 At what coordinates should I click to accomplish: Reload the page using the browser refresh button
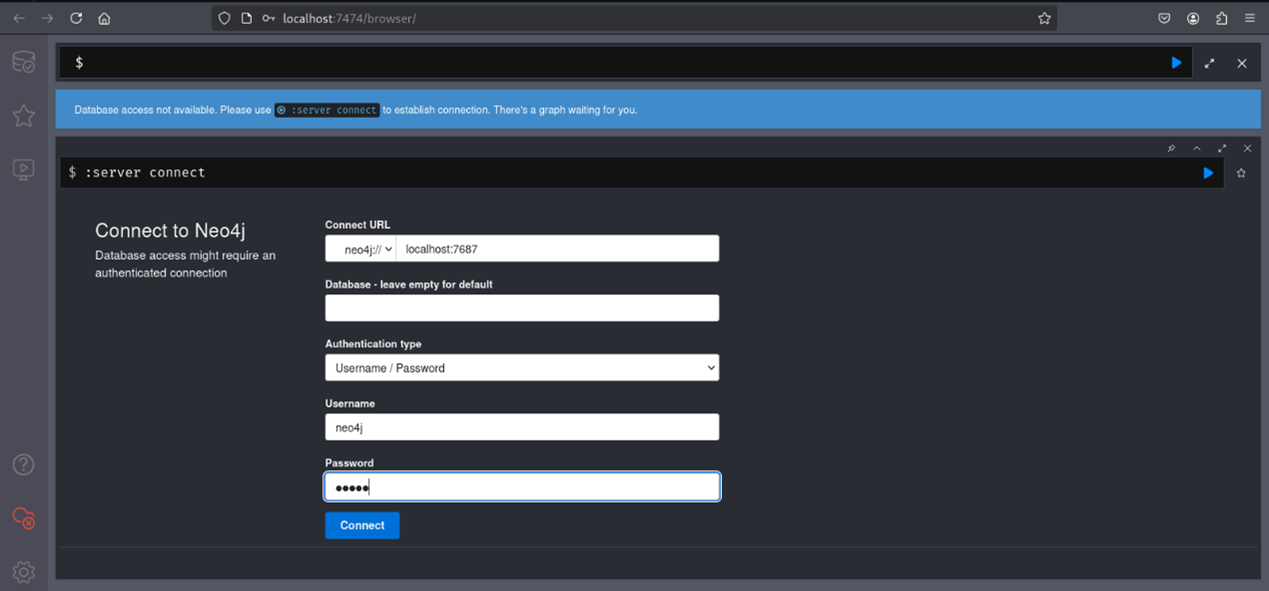pyautogui.click(x=76, y=18)
